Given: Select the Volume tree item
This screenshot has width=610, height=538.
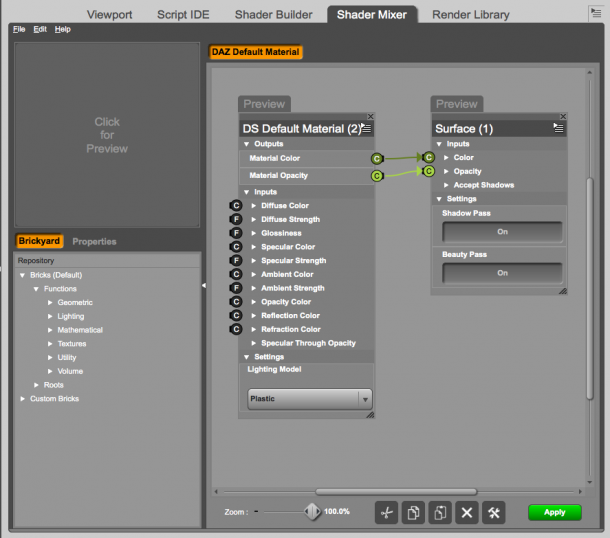Looking at the screenshot, I should pos(70,371).
